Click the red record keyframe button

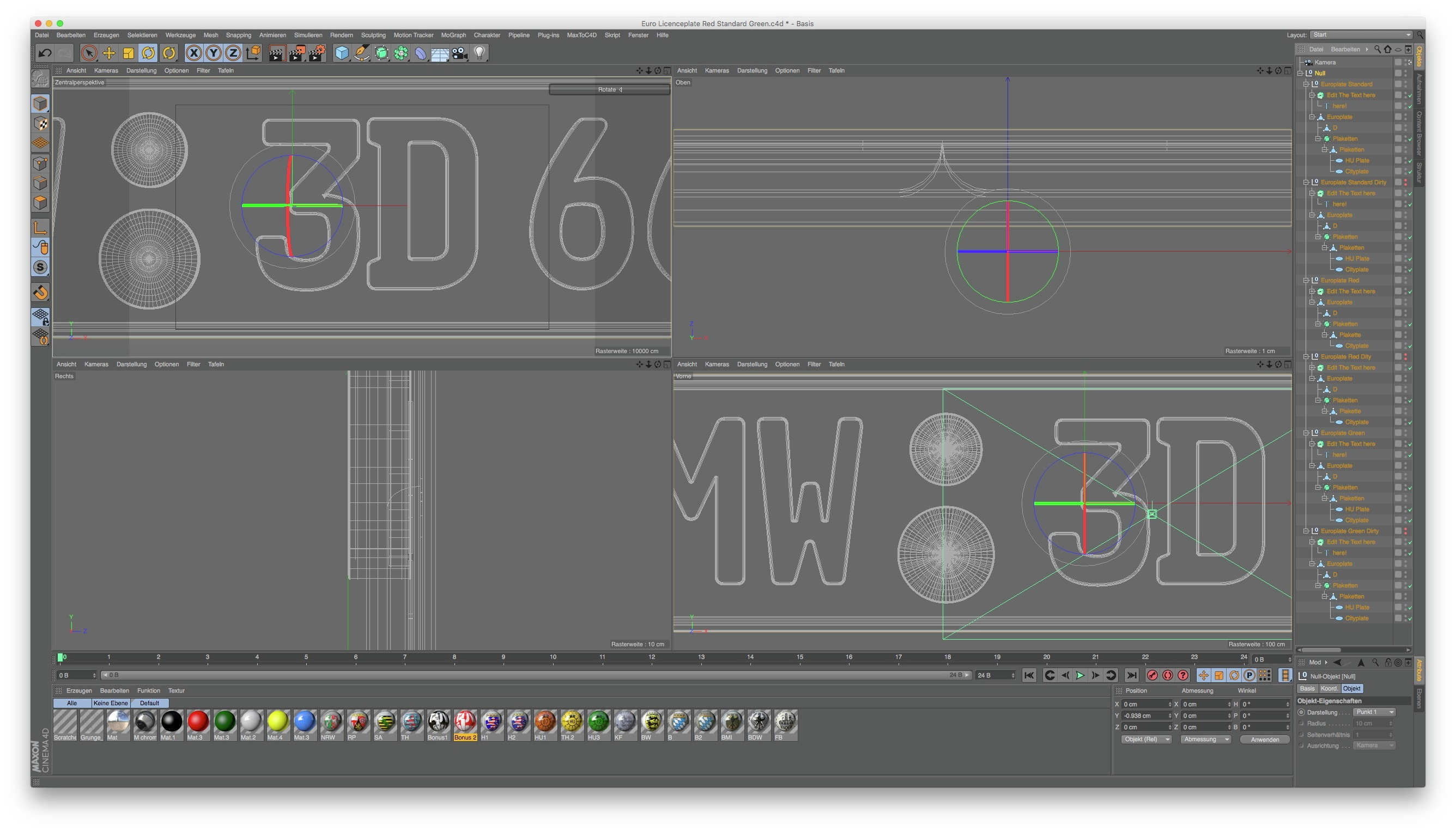coord(1152,675)
